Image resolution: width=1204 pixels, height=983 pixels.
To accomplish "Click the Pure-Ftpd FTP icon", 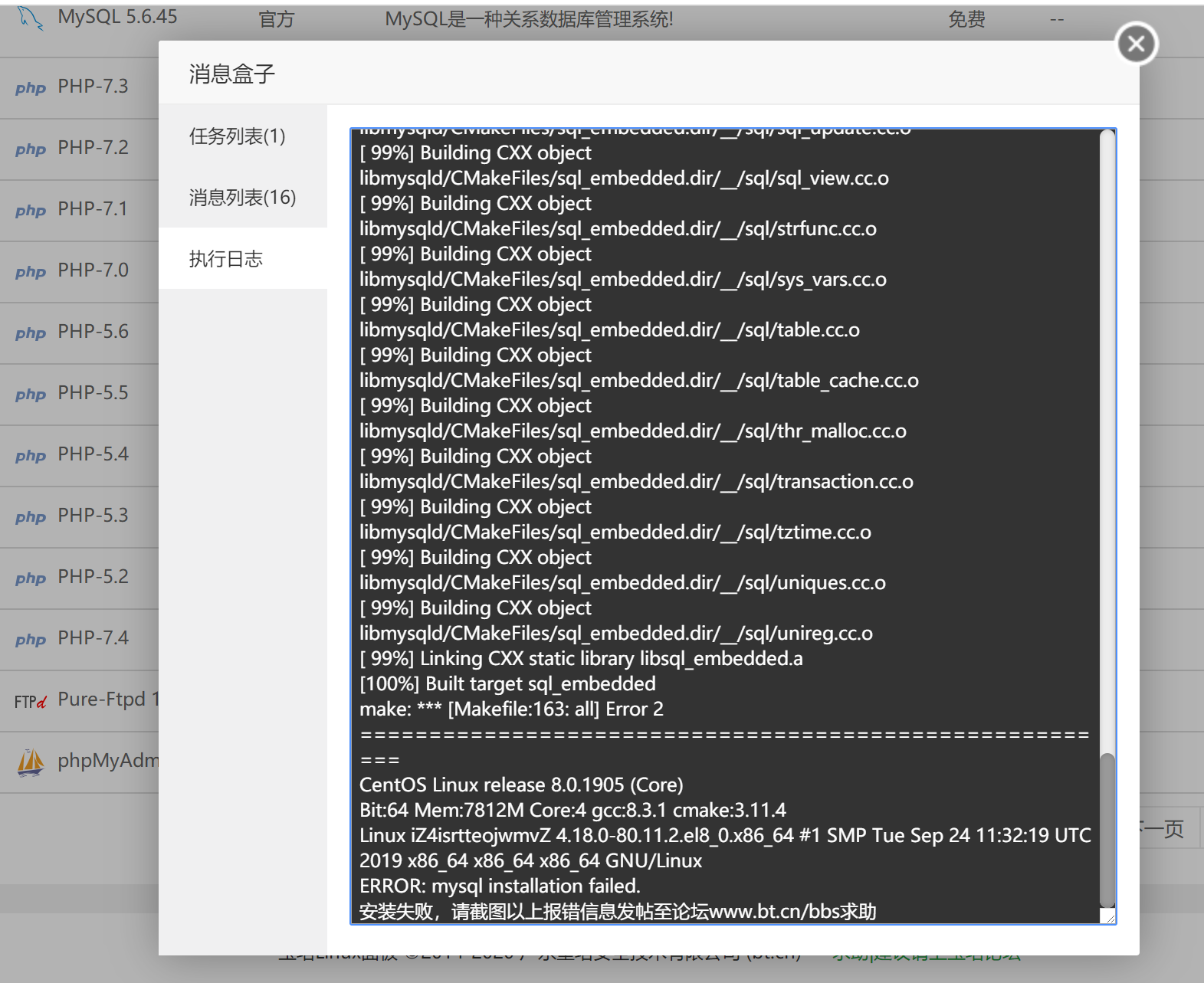I will [31, 701].
